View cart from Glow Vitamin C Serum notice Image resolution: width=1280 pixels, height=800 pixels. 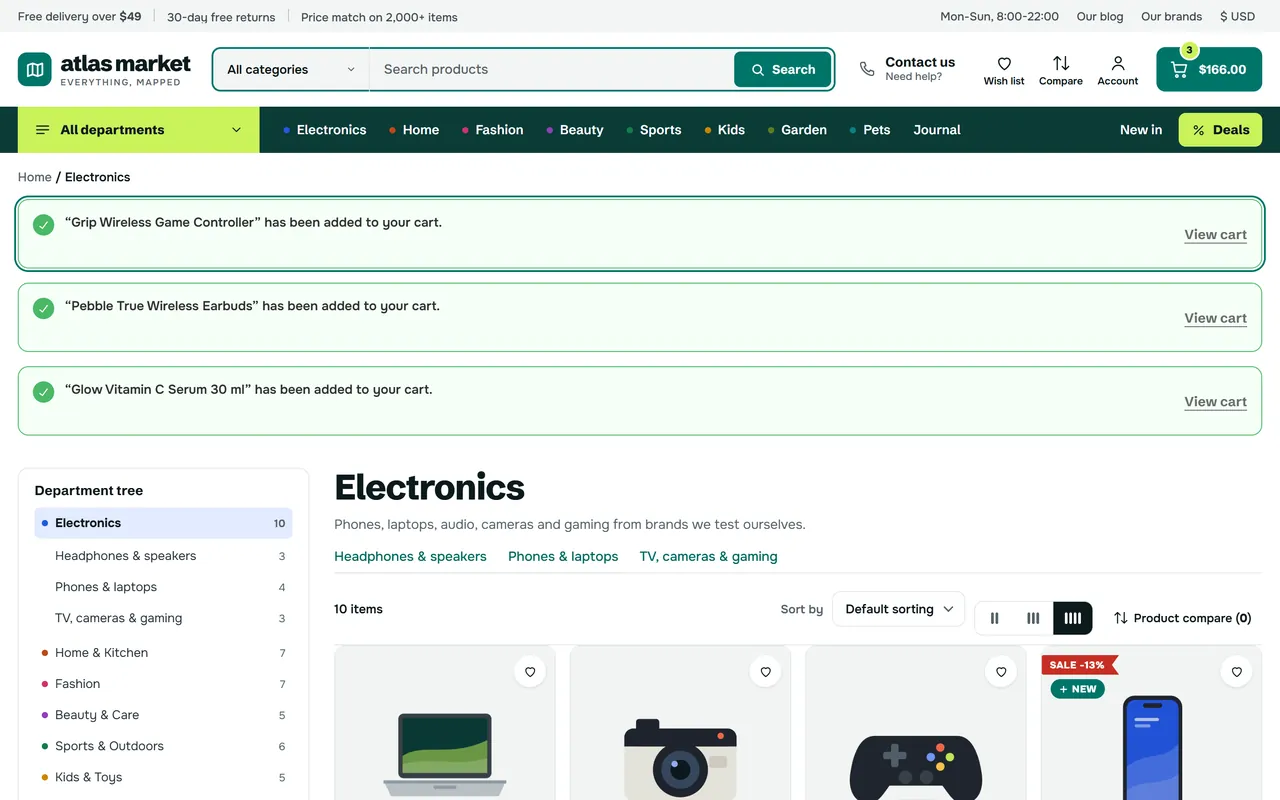coord(1215,402)
